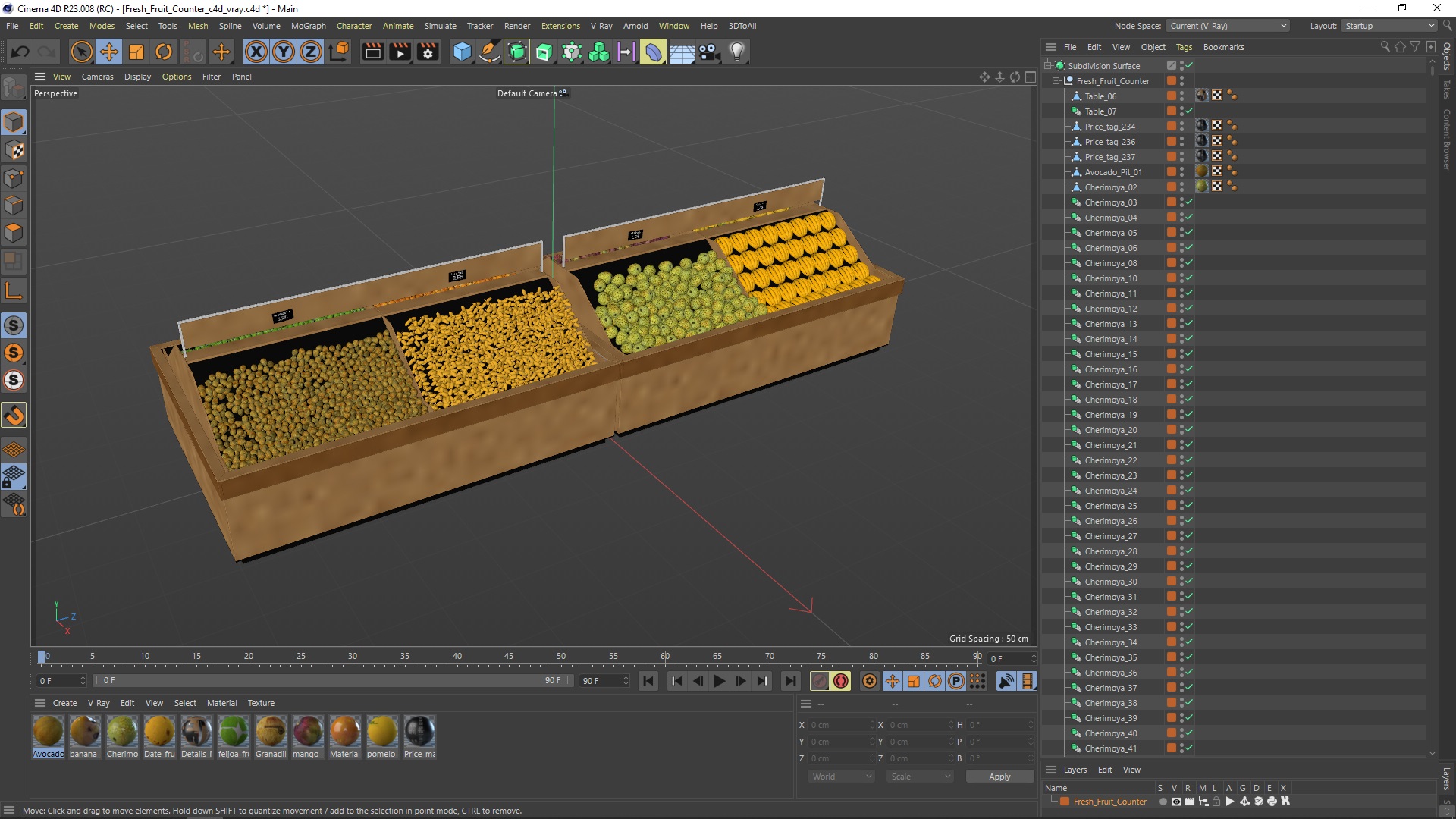Open the File menu
Screen dimensions: 1456x819
(x=12, y=26)
